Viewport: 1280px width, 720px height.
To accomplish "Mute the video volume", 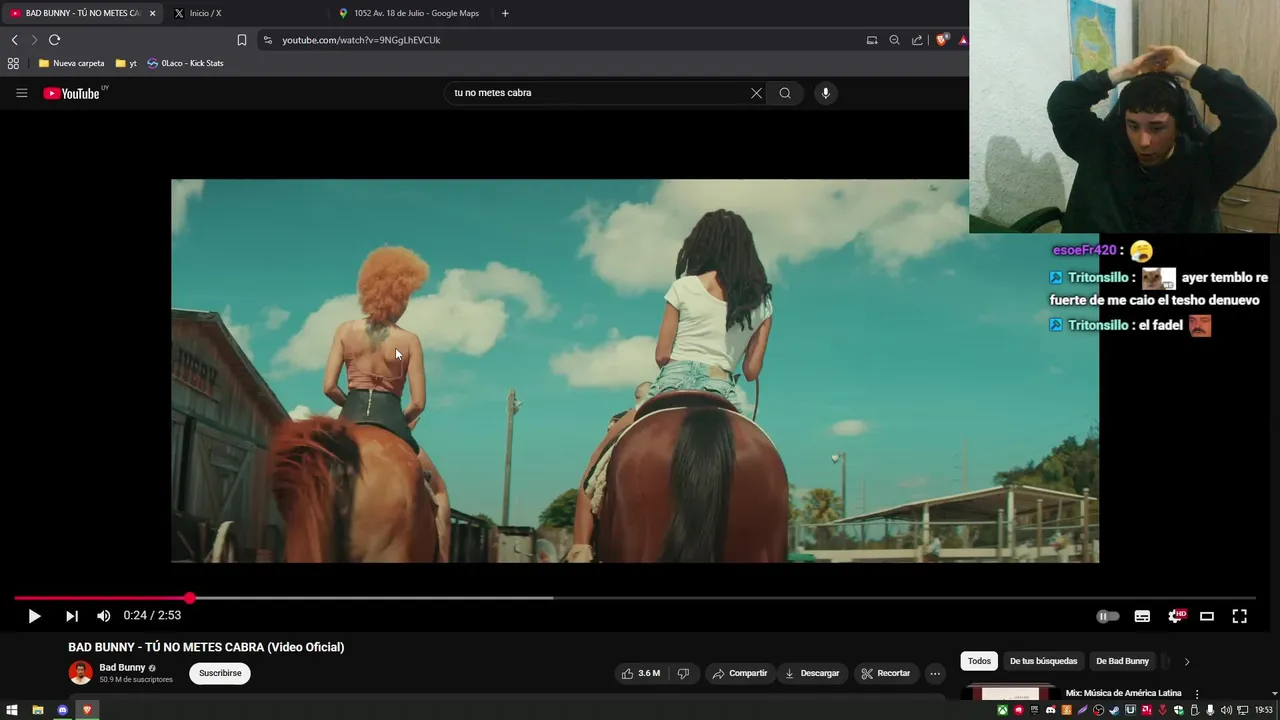I will tap(103, 616).
